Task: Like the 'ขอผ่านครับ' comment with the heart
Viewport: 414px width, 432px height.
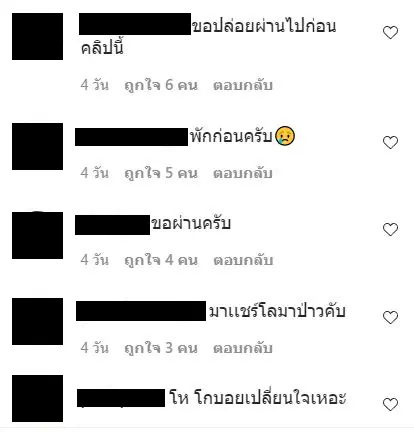Action: pos(390,230)
